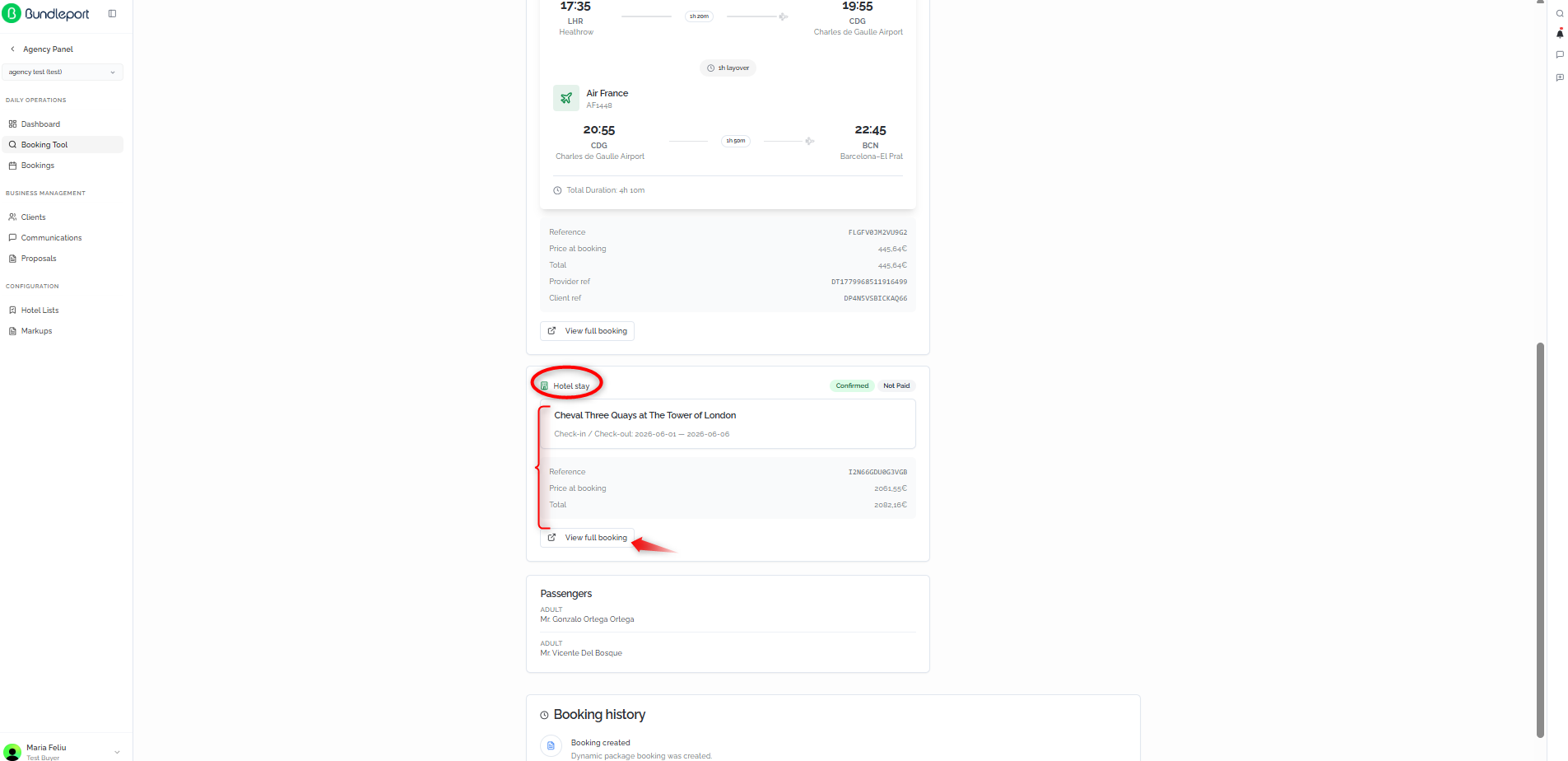Viewport: 1568px width, 761px height.
Task: Click passenger Mr. Gonzalo Ortega Ortega
Action: click(587, 619)
